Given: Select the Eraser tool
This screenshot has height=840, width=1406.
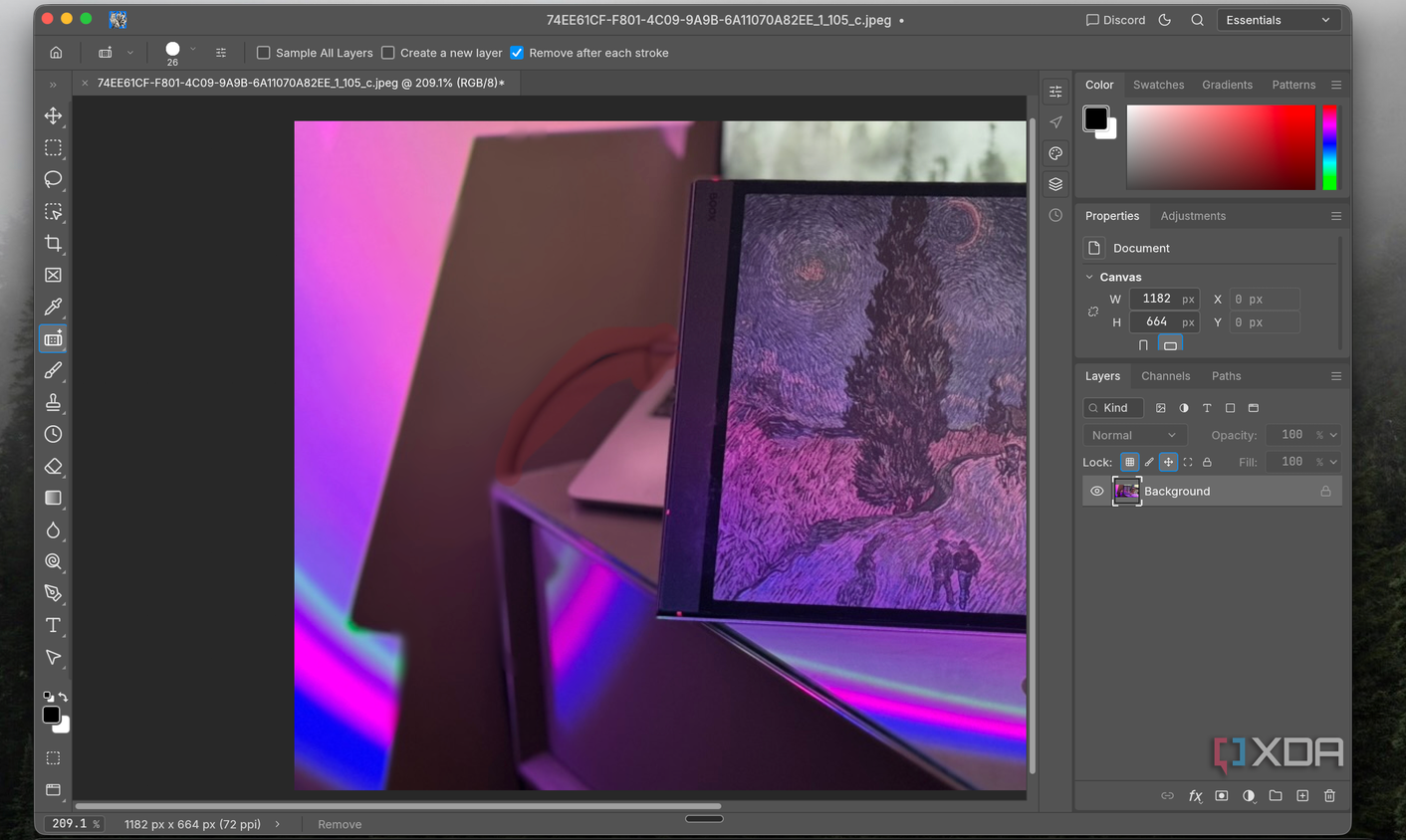Looking at the screenshot, I should [x=53, y=466].
